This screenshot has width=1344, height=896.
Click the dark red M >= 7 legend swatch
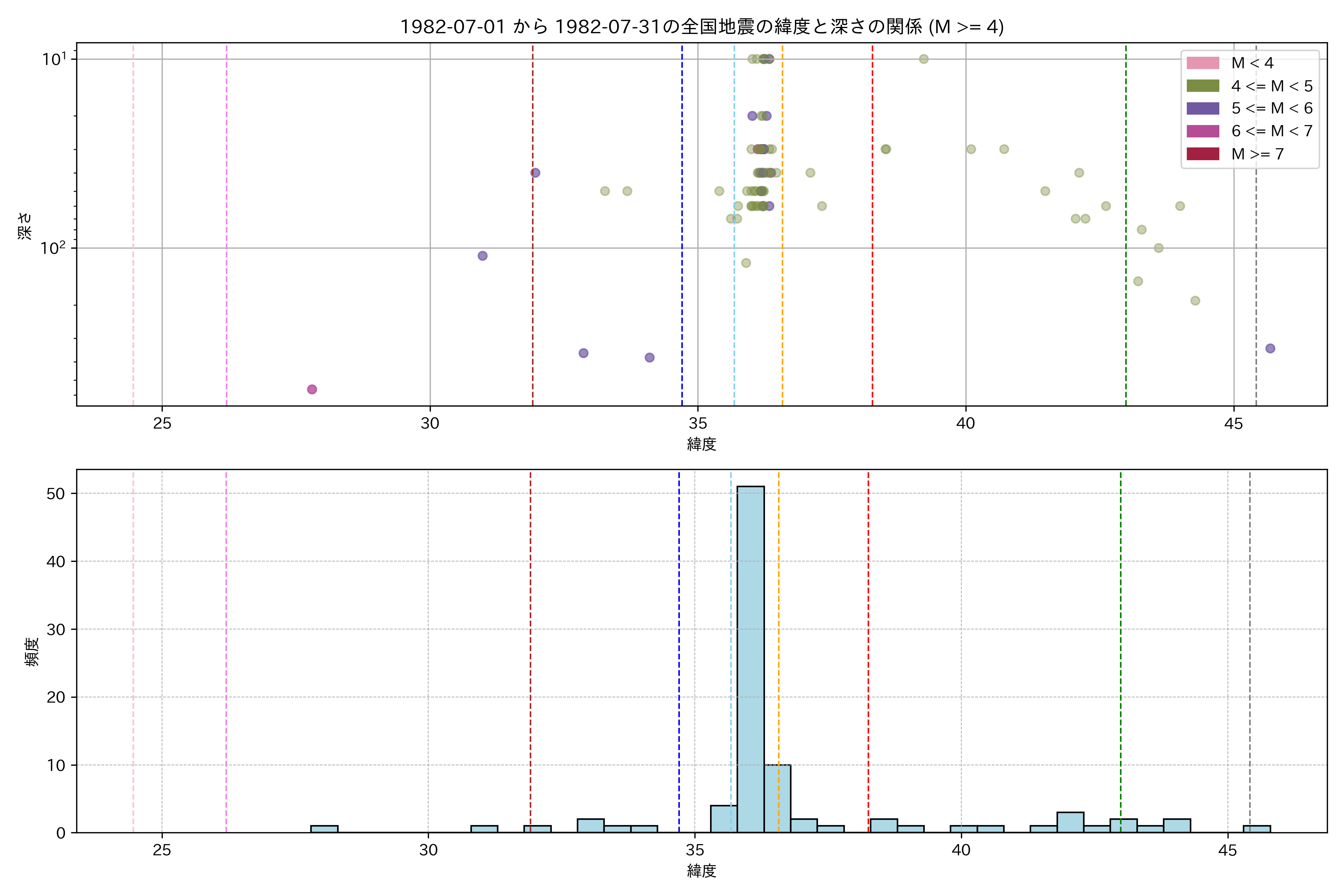click(1202, 154)
